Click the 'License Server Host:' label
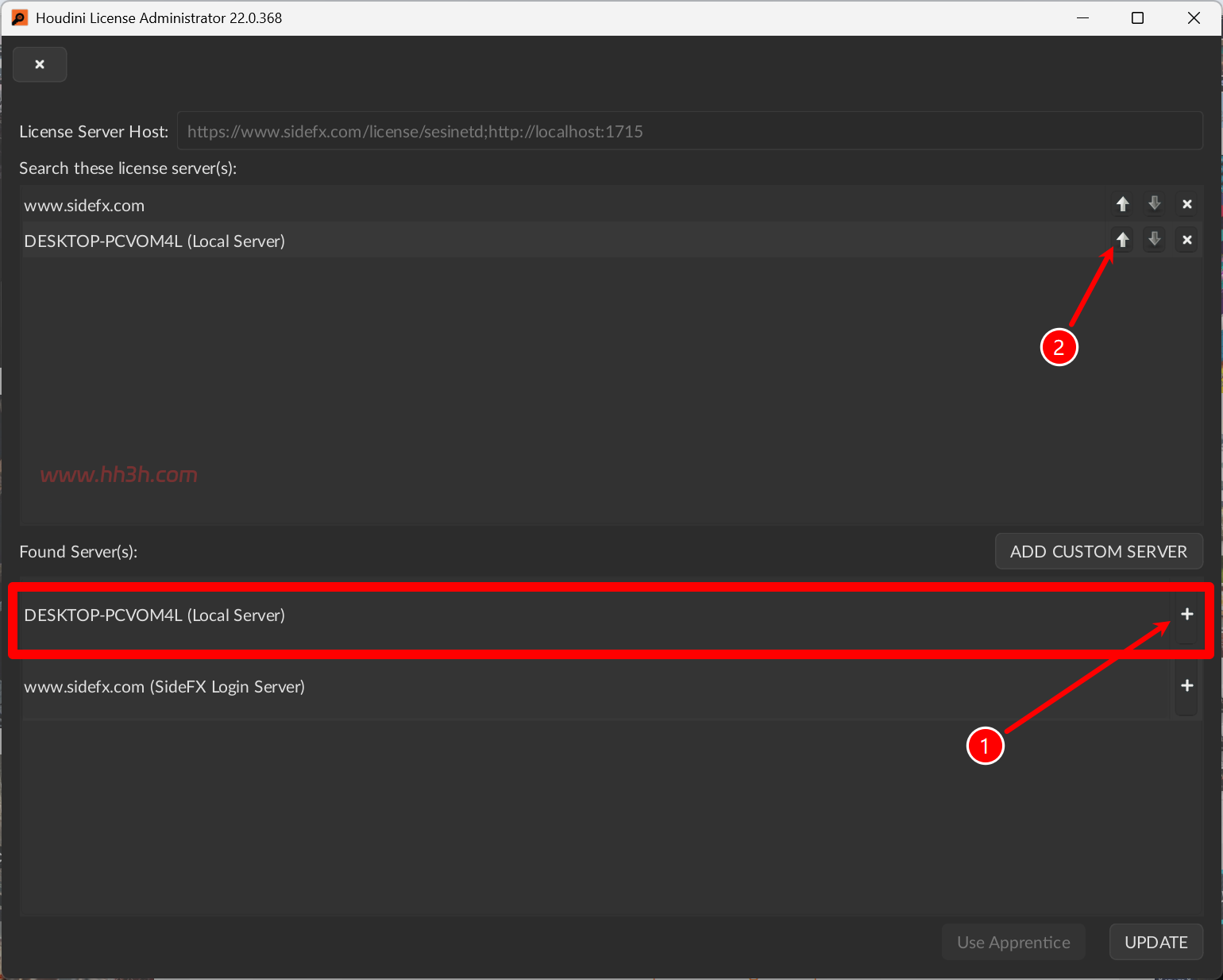1223x980 pixels. click(94, 132)
